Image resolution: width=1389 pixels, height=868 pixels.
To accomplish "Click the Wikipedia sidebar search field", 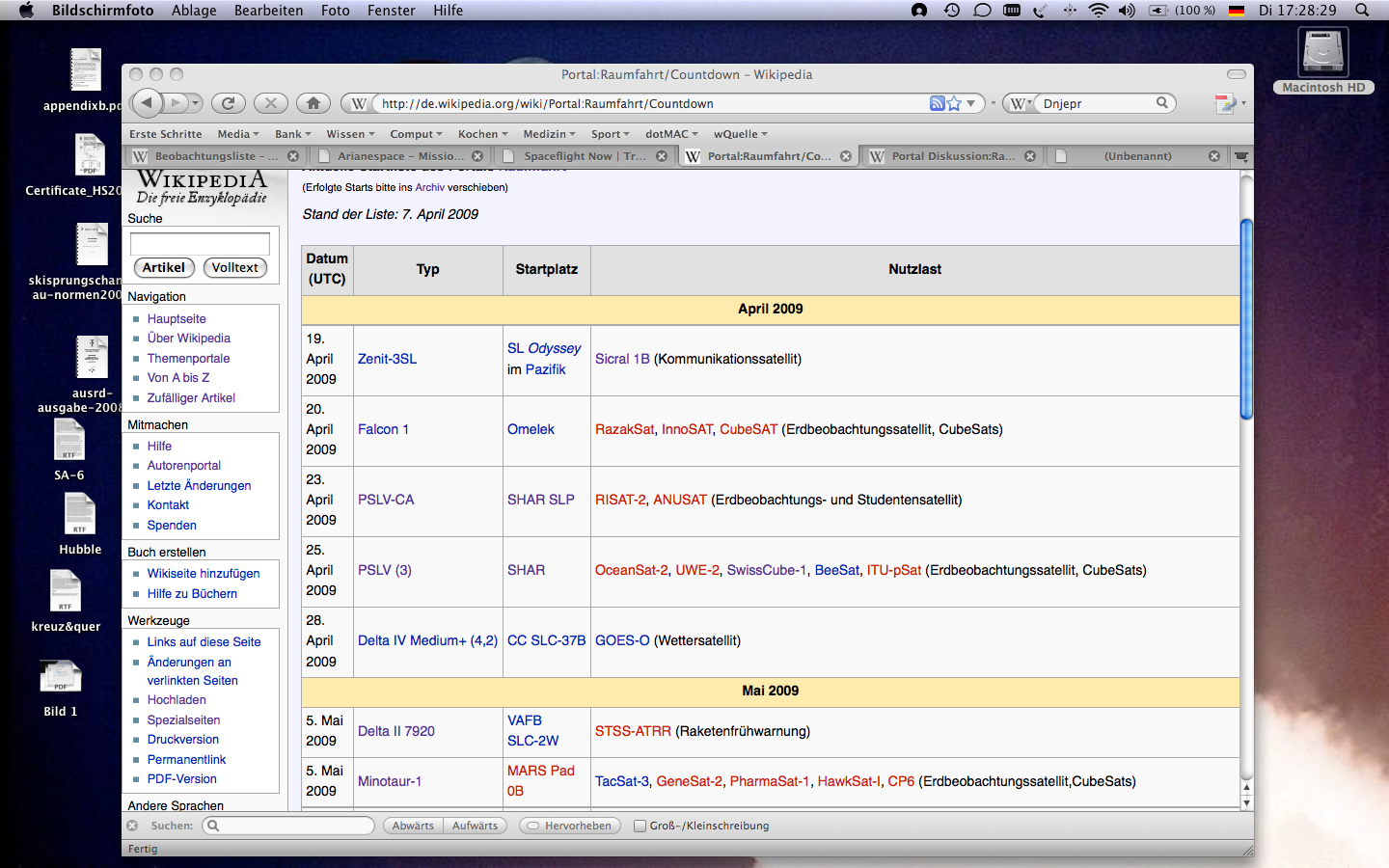I will coord(200,243).
